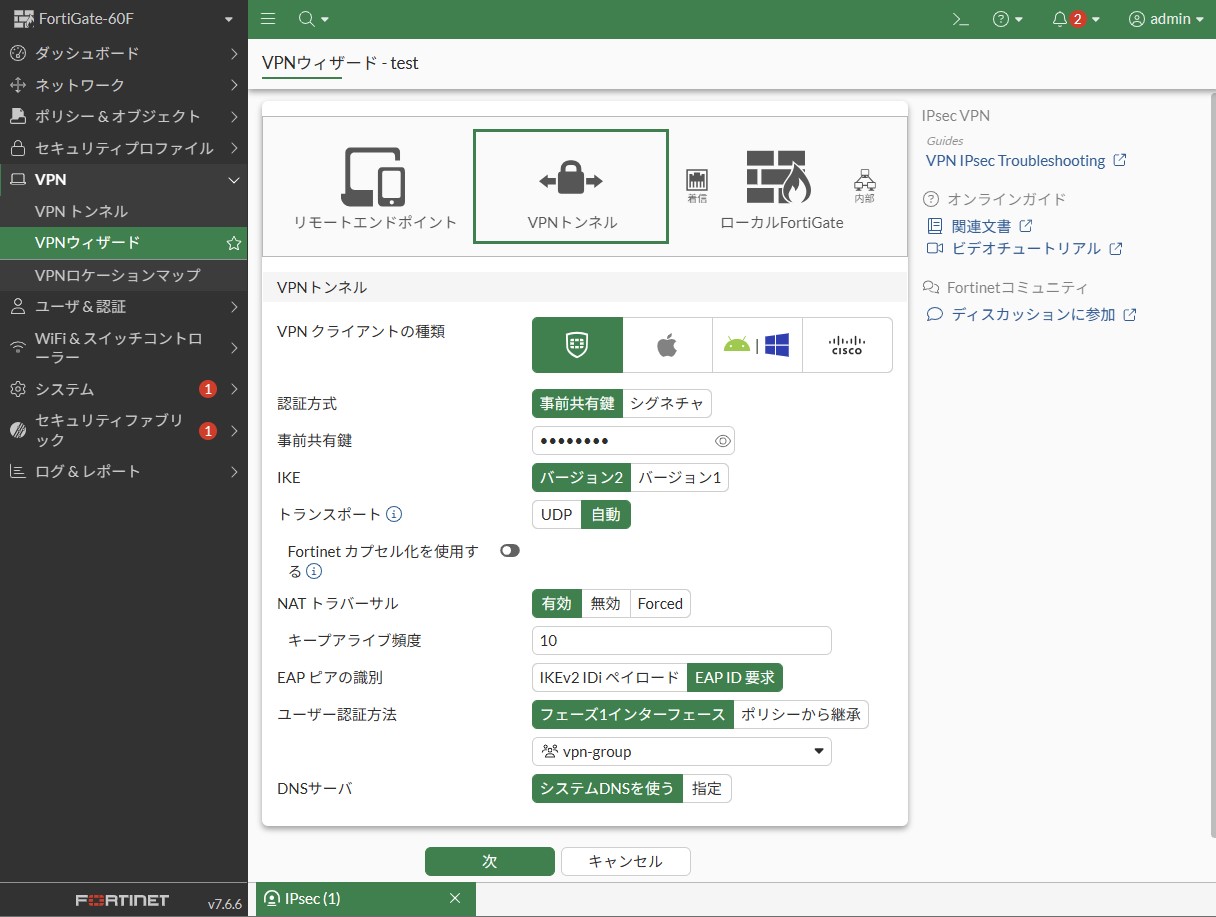Image resolution: width=1216 pixels, height=917 pixels.
Task: Click the キープアライブ頻度 input field
Action: click(x=681, y=641)
